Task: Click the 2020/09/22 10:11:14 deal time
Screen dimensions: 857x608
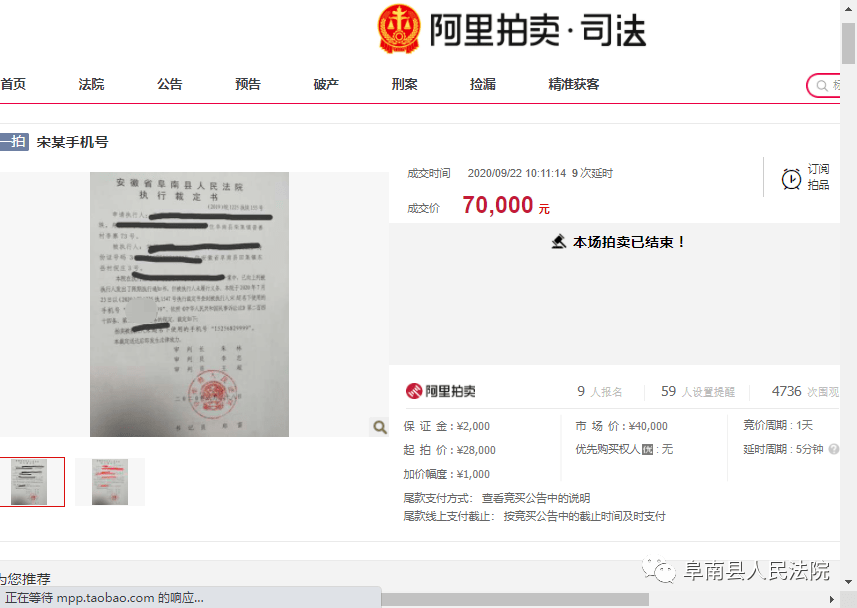Action: coord(516,173)
